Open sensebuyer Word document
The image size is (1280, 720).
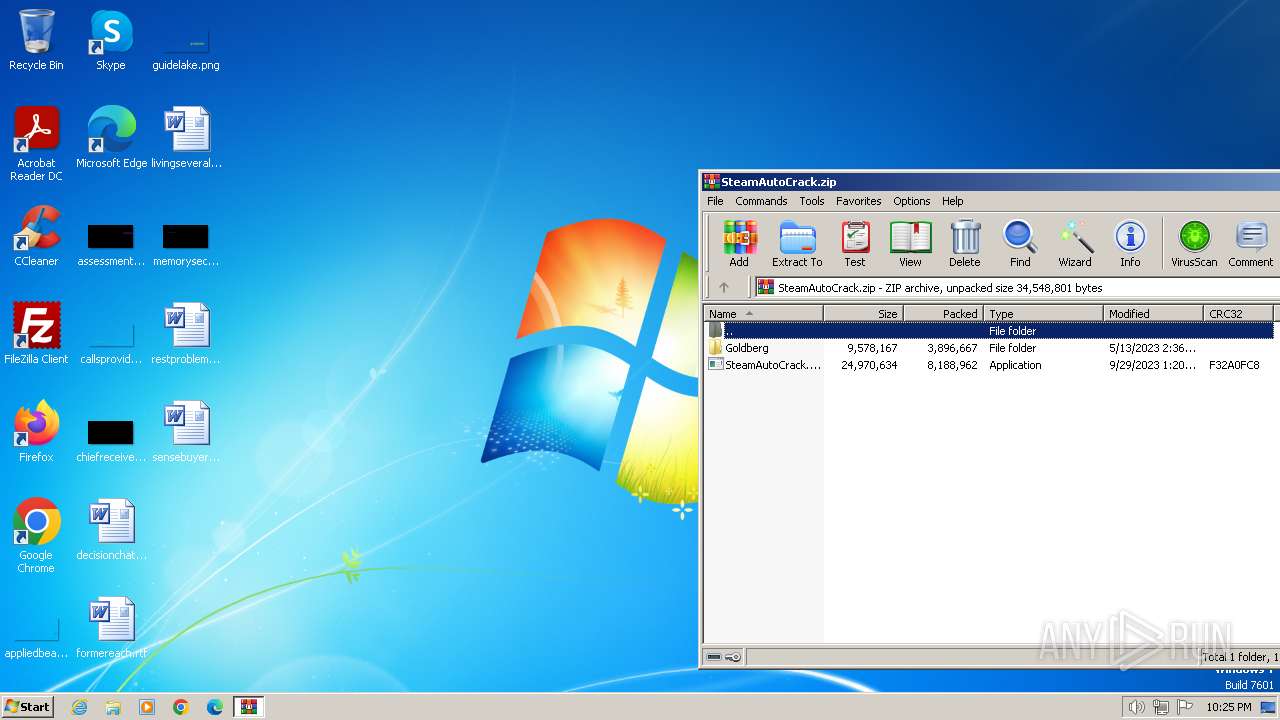pyautogui.click(x=186, y=432)
